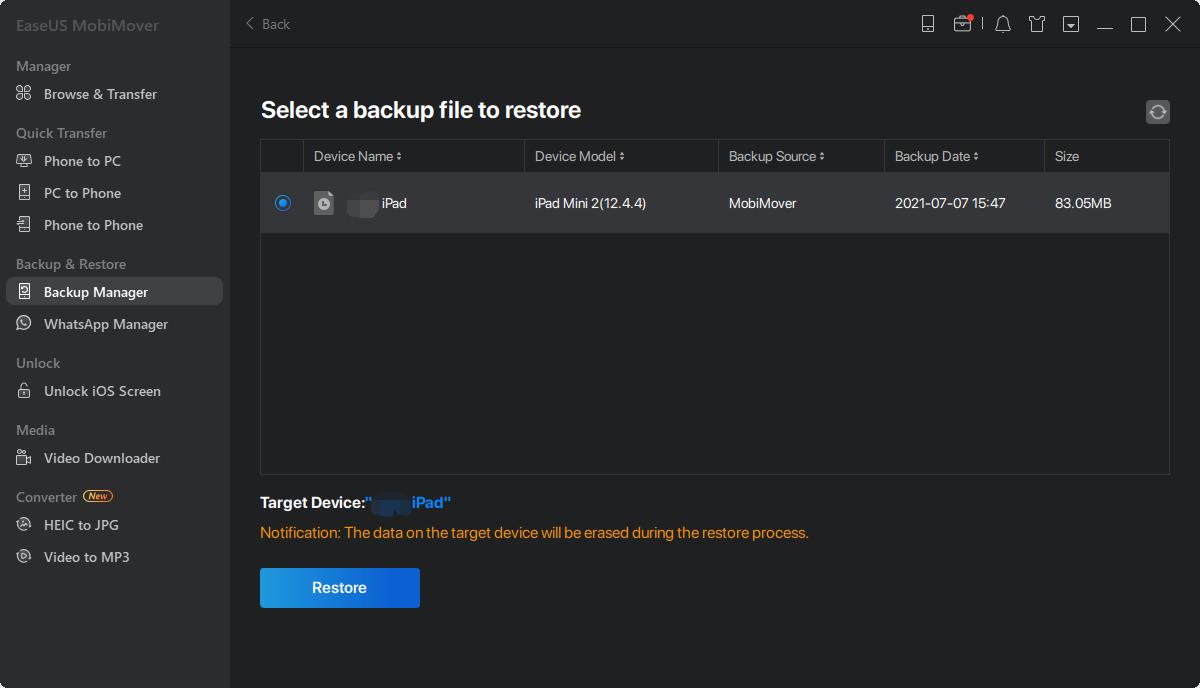This screenshot has height=688, width=1200.
Task: Click the shirt skin theme icon
Action: pos(1037,24)
